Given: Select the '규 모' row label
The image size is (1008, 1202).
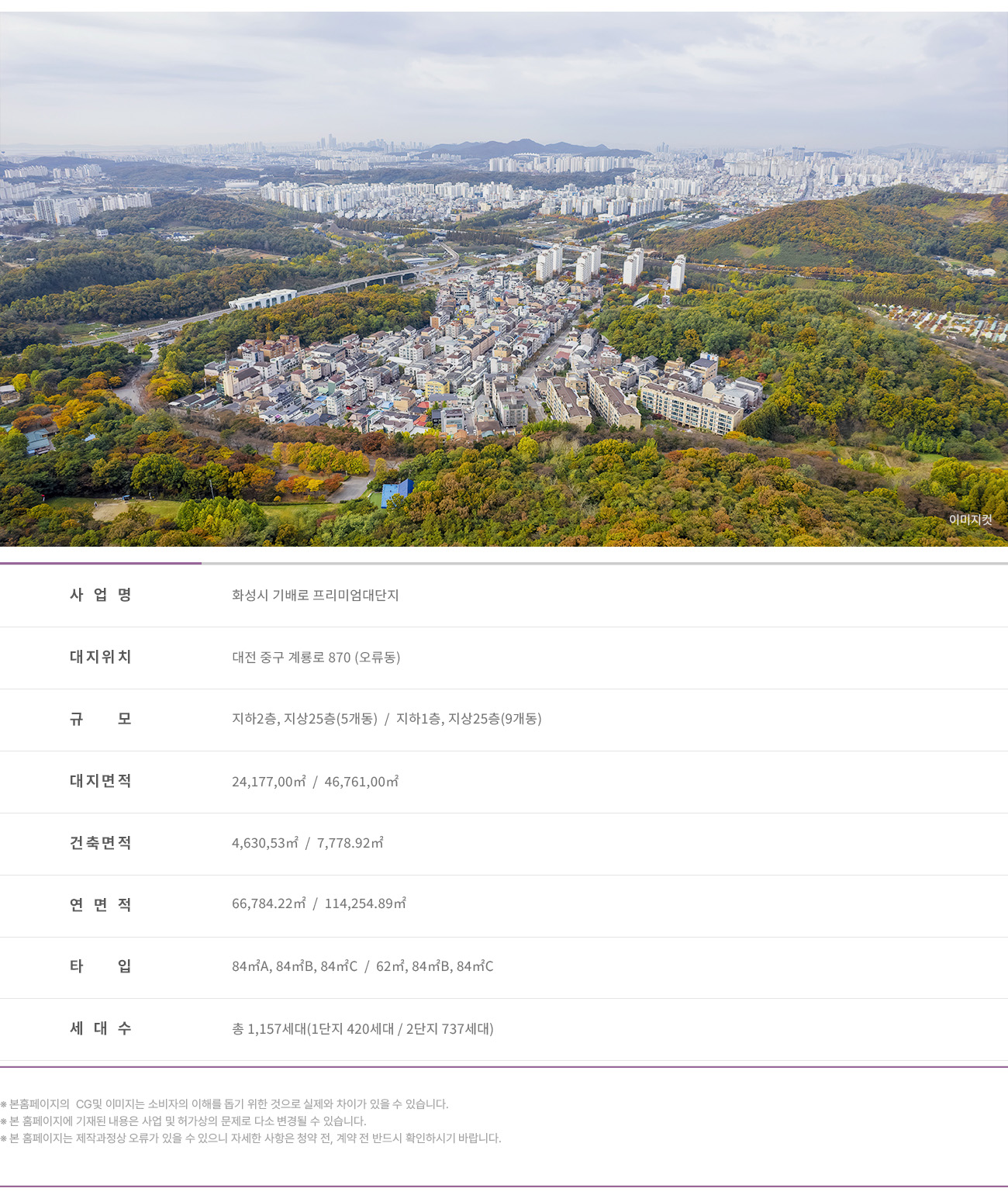Looking at the screenshot, I should (101, 719).
